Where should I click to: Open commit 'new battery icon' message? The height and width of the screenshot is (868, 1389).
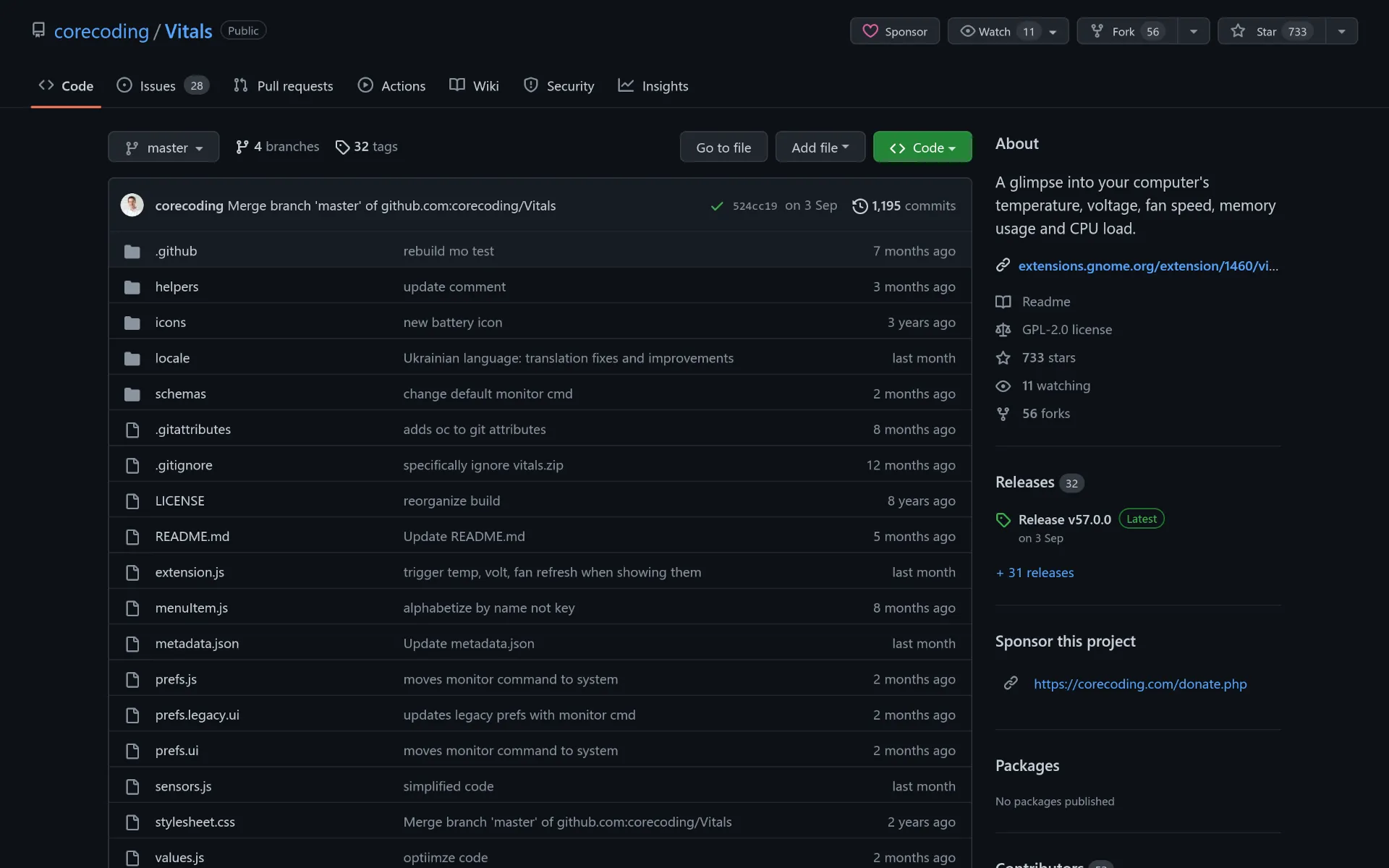pos(452,323)
